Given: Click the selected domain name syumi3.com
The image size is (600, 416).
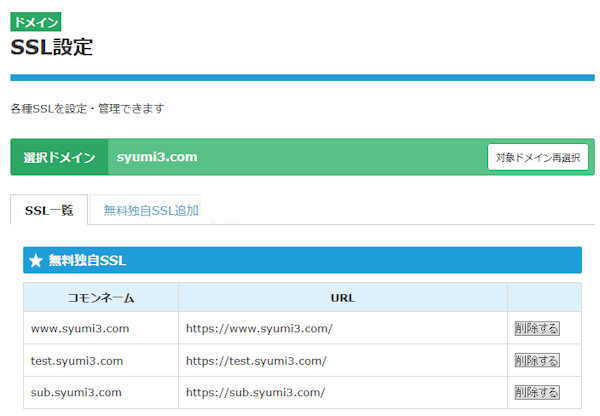Looking at the screenshot, I should [157, 157].
